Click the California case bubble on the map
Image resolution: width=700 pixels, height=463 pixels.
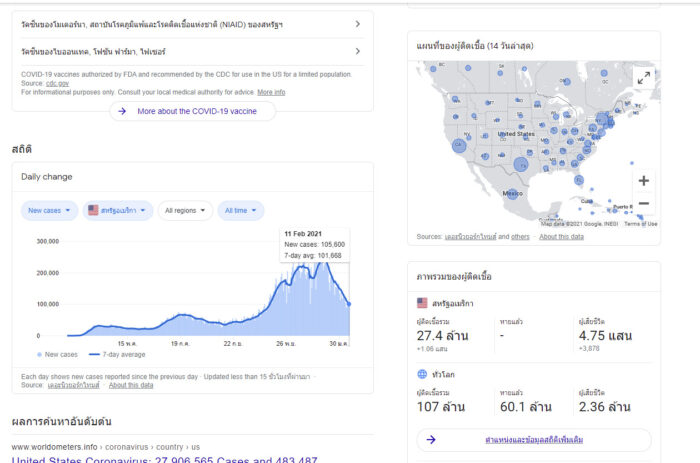(x=459, y=144)
